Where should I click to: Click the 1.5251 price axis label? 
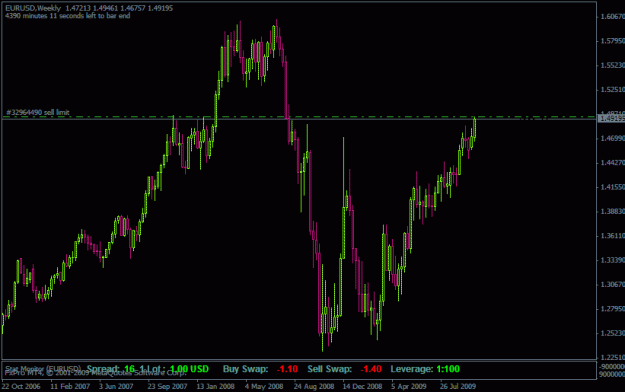(x=612, y=89)
